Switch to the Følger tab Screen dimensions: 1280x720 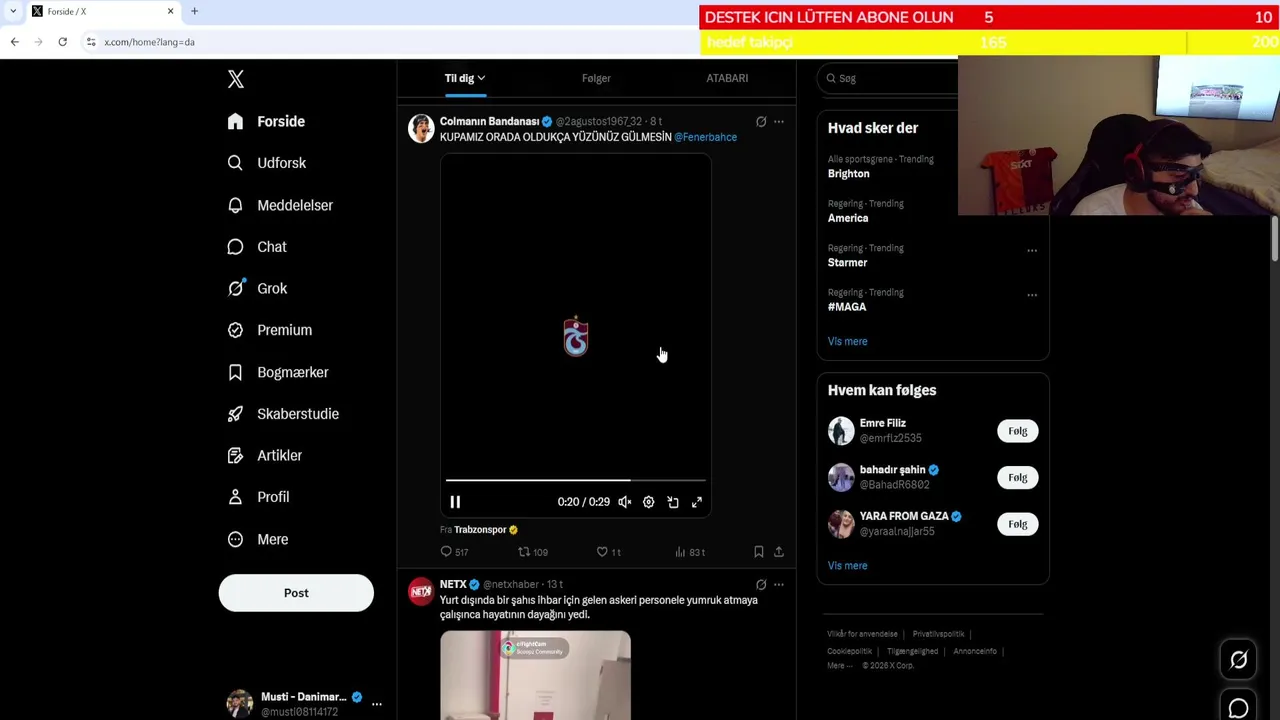click(596, 78)
